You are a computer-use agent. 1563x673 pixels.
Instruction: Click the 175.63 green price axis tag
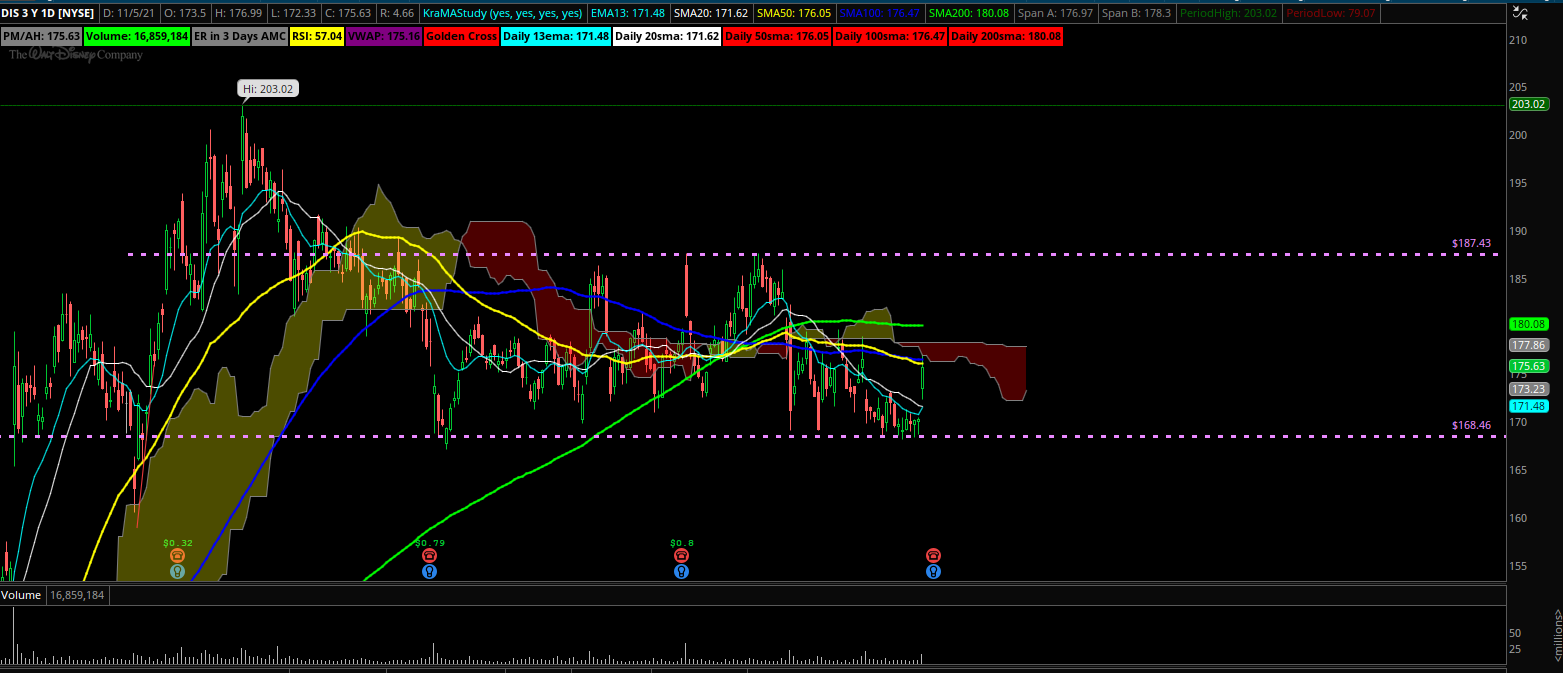click(x=1531, y=366)
